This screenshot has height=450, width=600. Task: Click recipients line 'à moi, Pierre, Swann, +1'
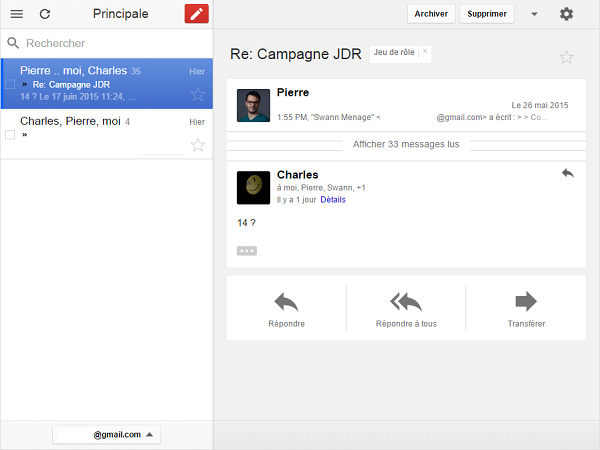[321, 188]
